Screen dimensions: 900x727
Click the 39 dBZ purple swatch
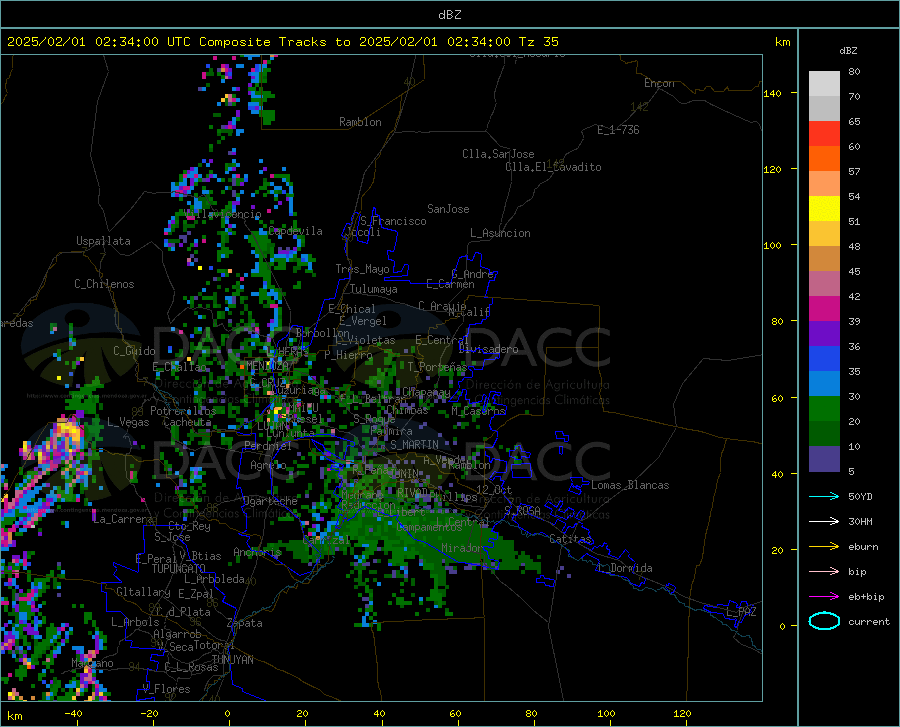(824, 333)
